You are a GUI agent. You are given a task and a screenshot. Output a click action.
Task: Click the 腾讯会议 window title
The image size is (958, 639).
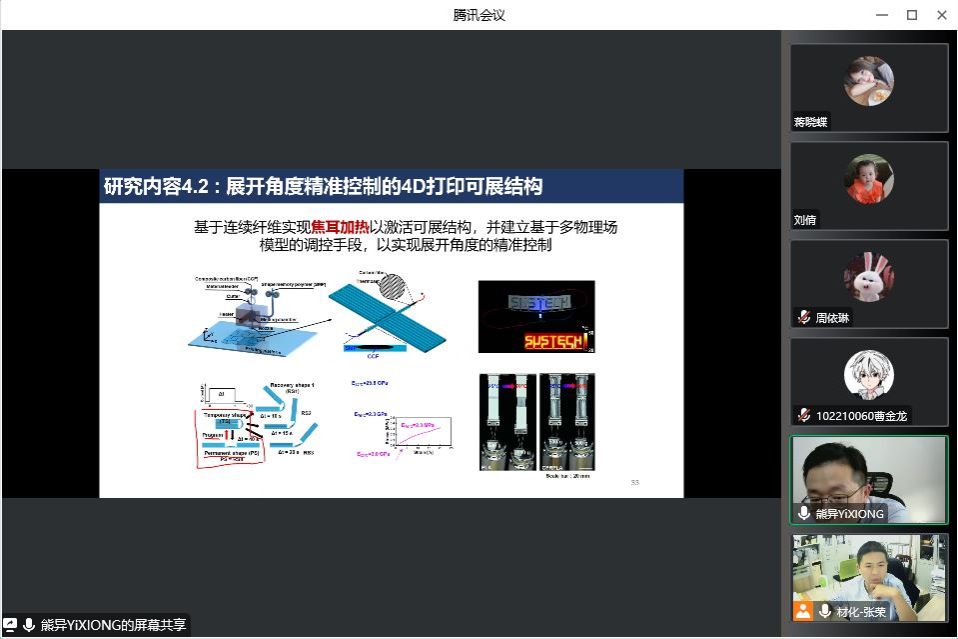(x=479, y=15)
